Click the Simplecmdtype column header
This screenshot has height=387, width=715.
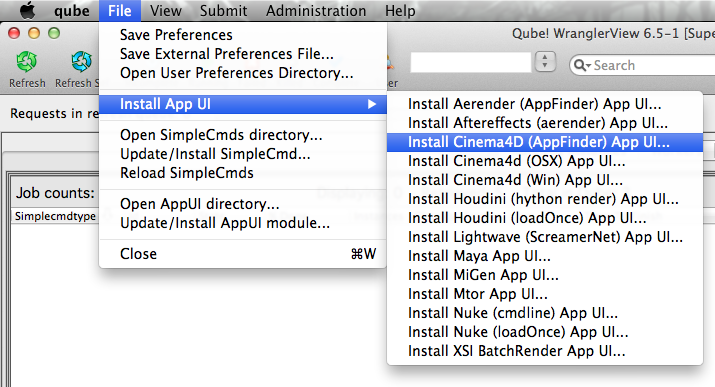coord(55,216)
